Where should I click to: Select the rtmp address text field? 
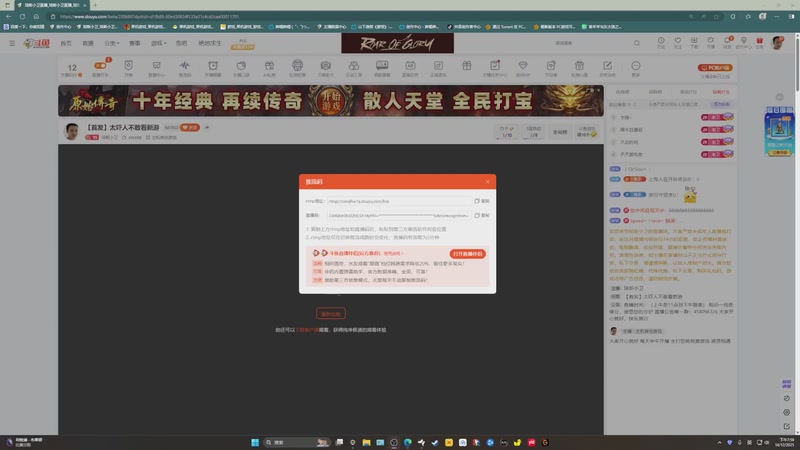398,201
